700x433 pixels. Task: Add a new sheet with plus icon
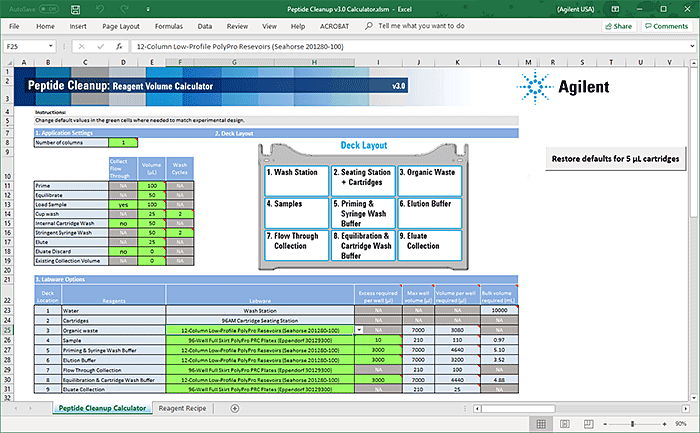[234, 408]
